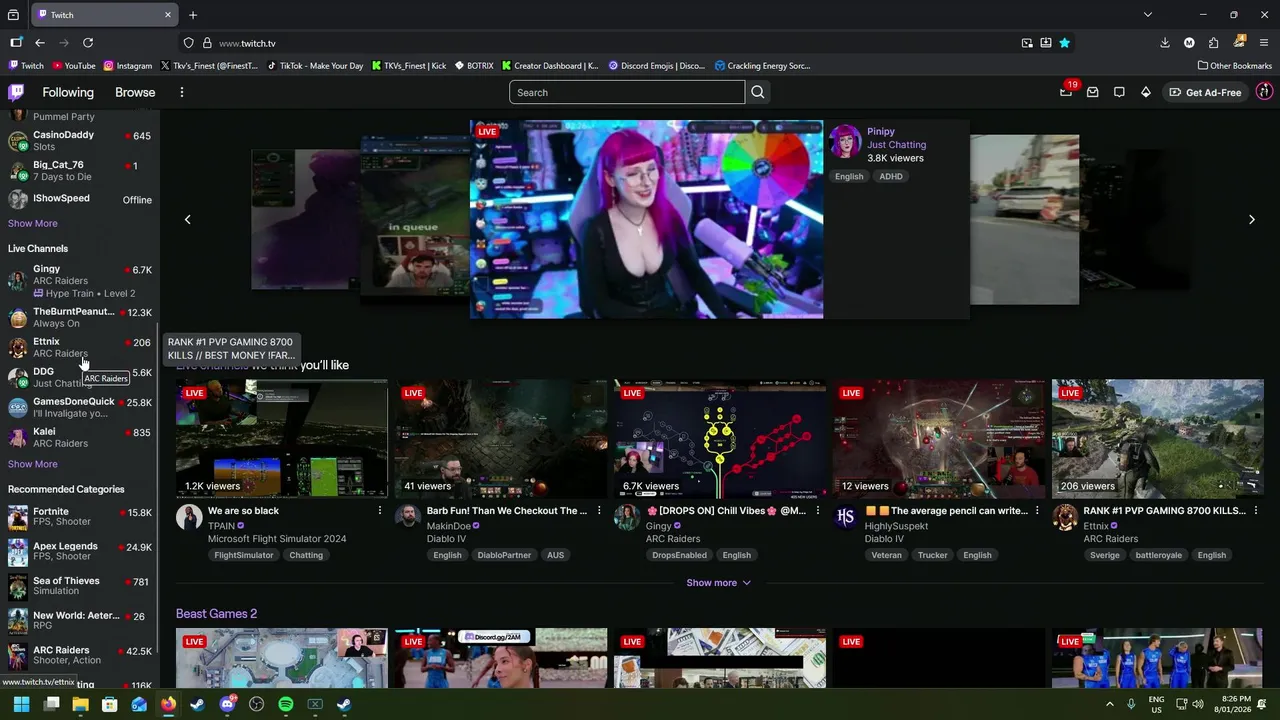Image resolution: width=1280 pixels, height=720 pixels.
Task: Click the Windows Start button
Action: [21, 704]
